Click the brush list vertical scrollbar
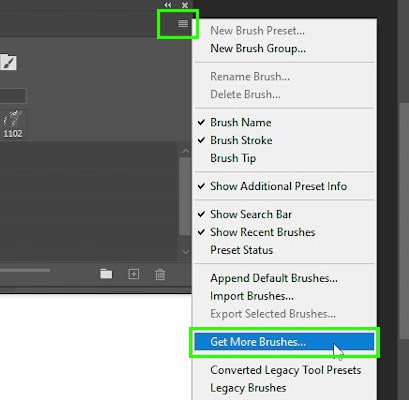The height and width of the screenshot is (400, 409). (x=185, y=196)
